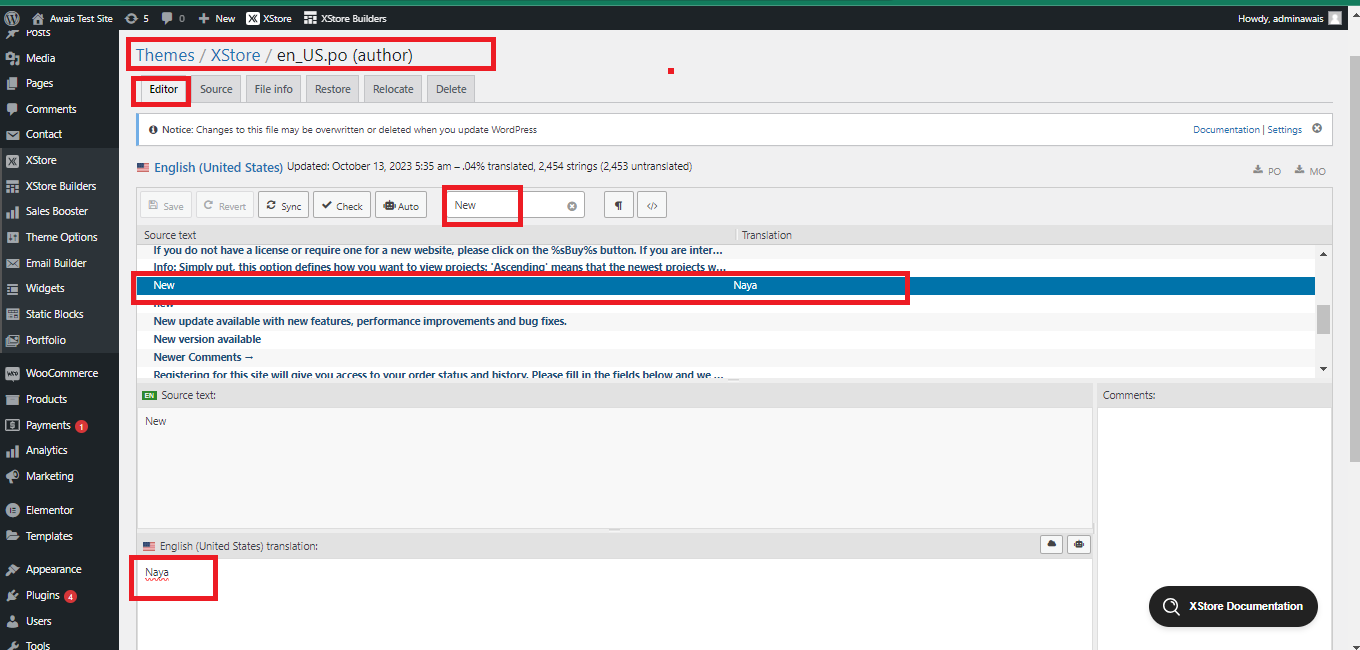This screenshot has width=1360, height=650.
Task: Switch to the Delete tab
Action: coord(451,89)
